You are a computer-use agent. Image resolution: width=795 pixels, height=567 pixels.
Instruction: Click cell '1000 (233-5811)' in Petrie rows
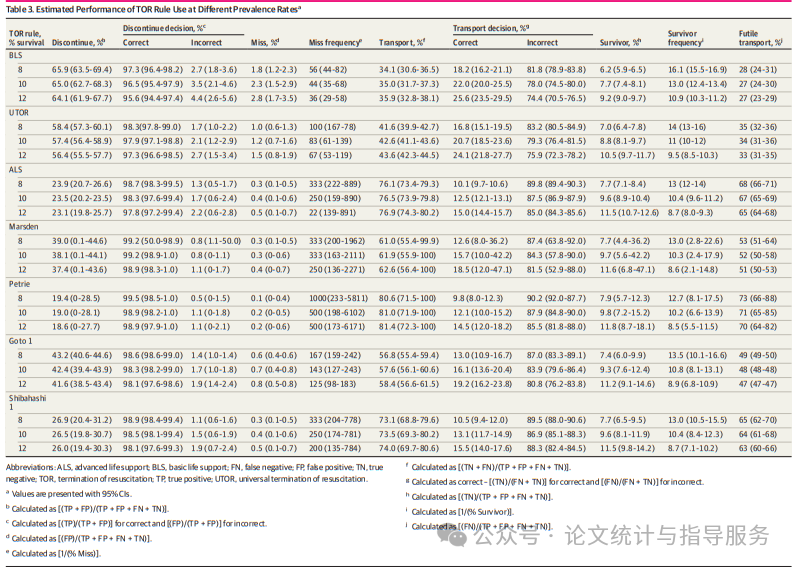[x=338, y=298]
